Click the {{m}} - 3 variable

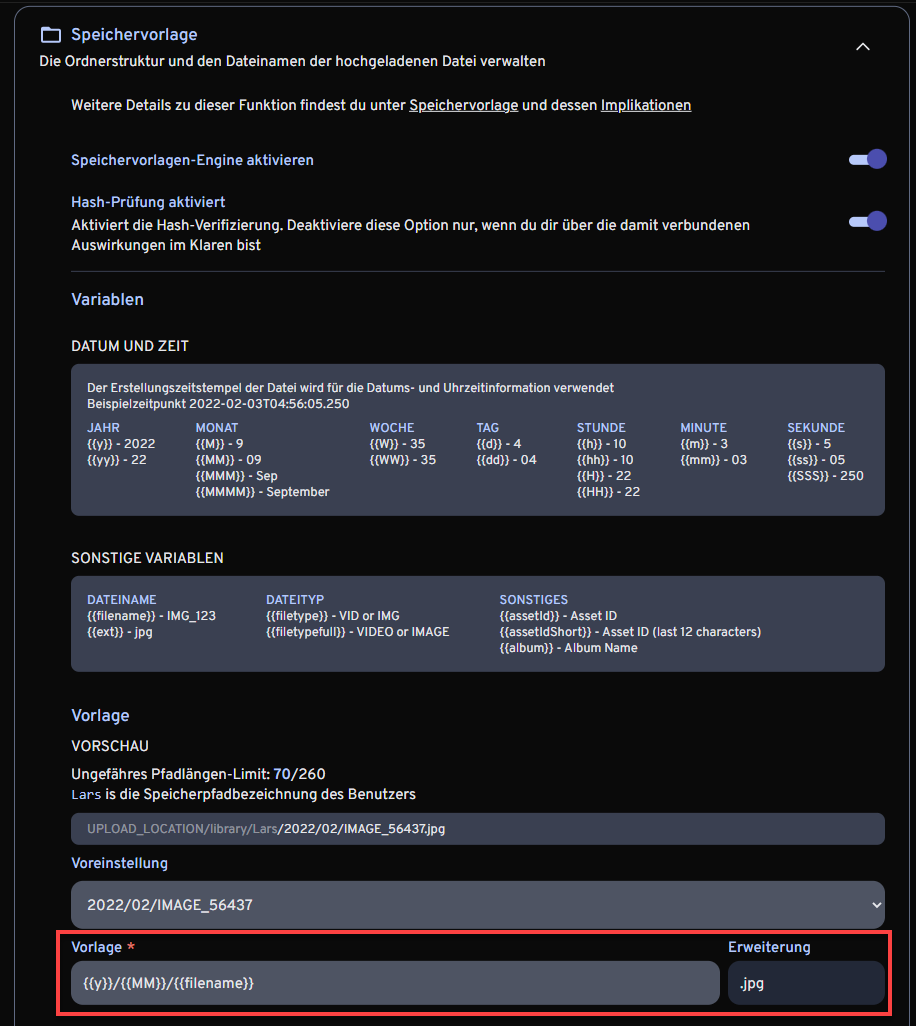point(704,444)
